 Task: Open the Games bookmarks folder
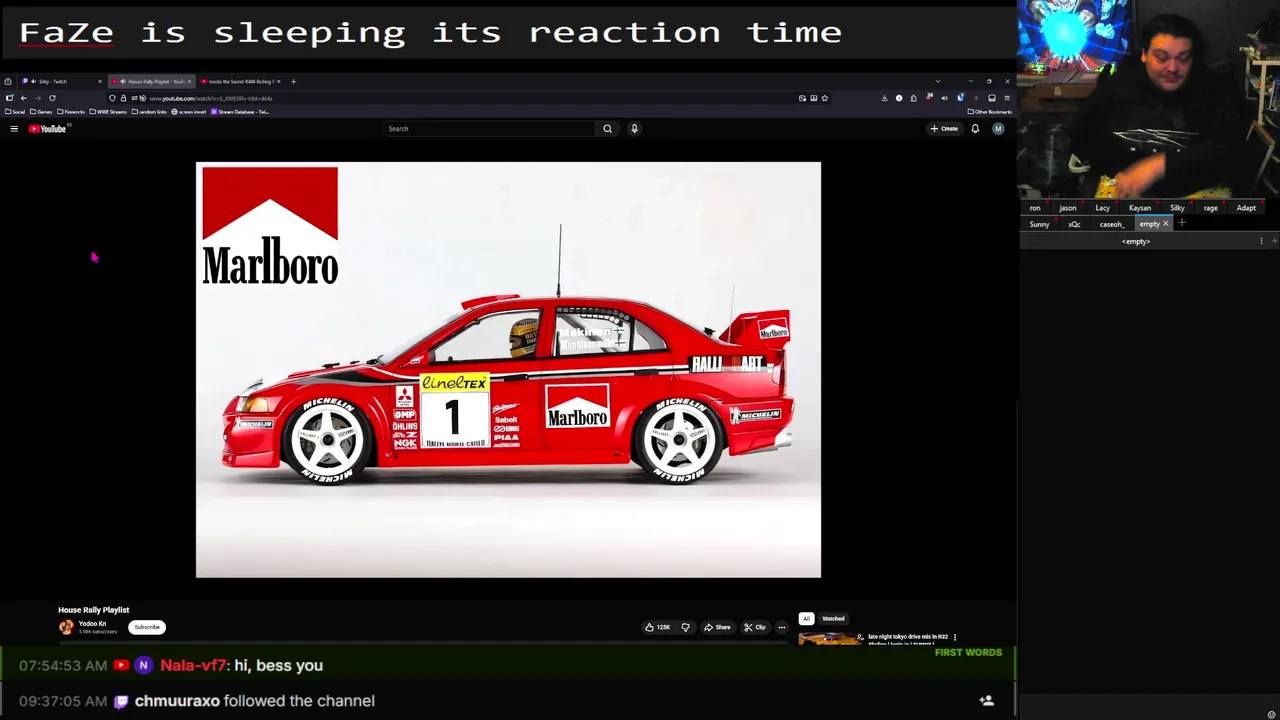(x=41, y=112)
